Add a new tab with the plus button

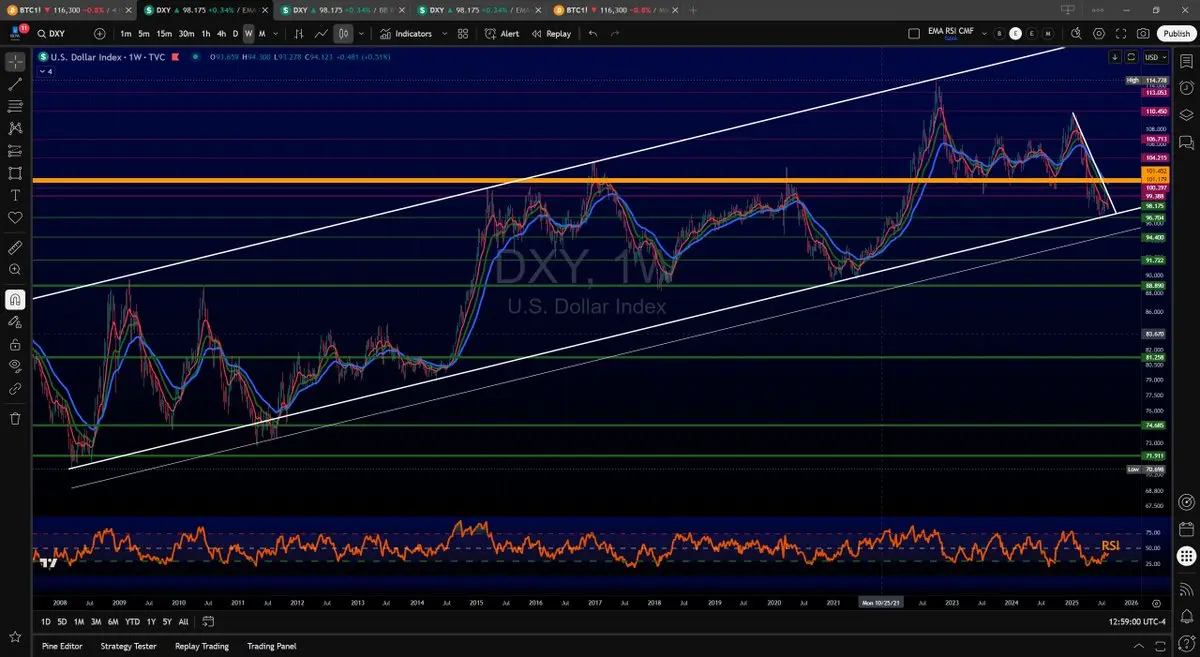[x=693, y=8]
